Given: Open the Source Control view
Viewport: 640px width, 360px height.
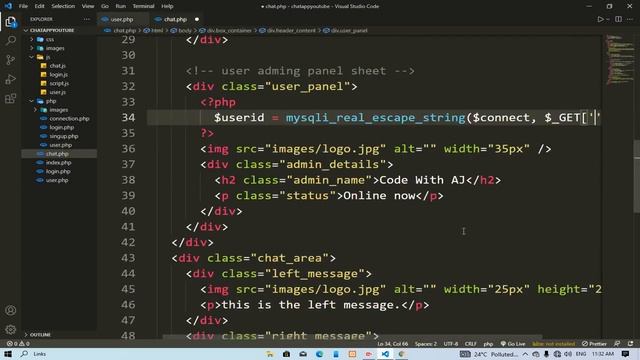Looking at the screenshot, I should click(x=11, y=60).
